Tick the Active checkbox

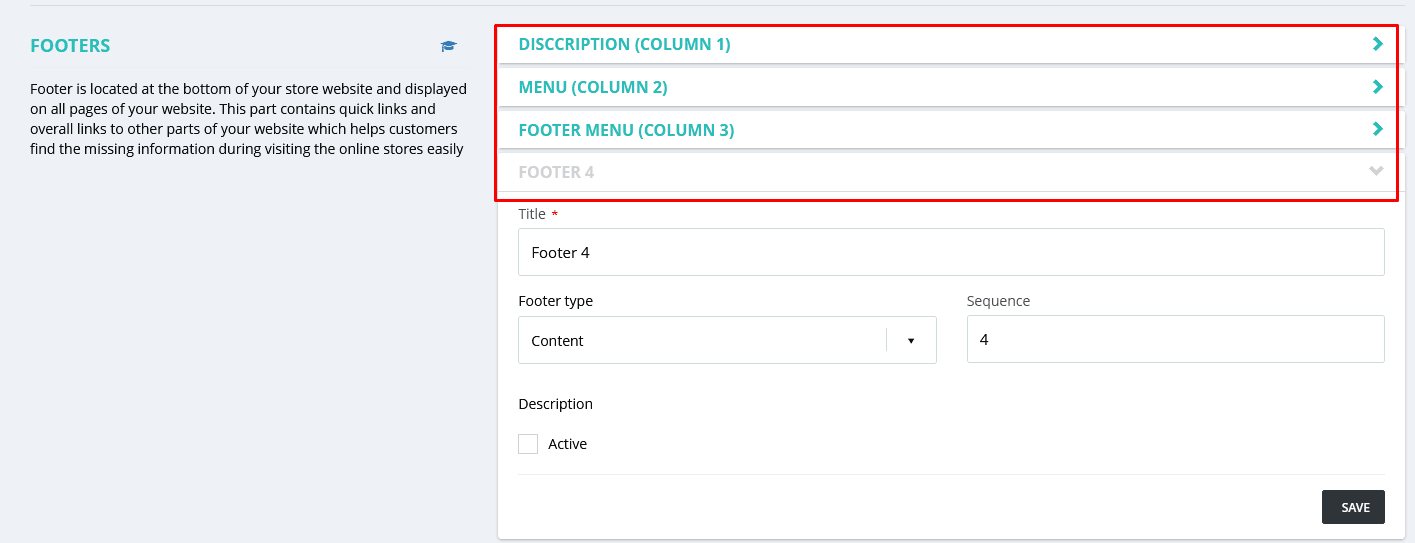pos(528,444)
